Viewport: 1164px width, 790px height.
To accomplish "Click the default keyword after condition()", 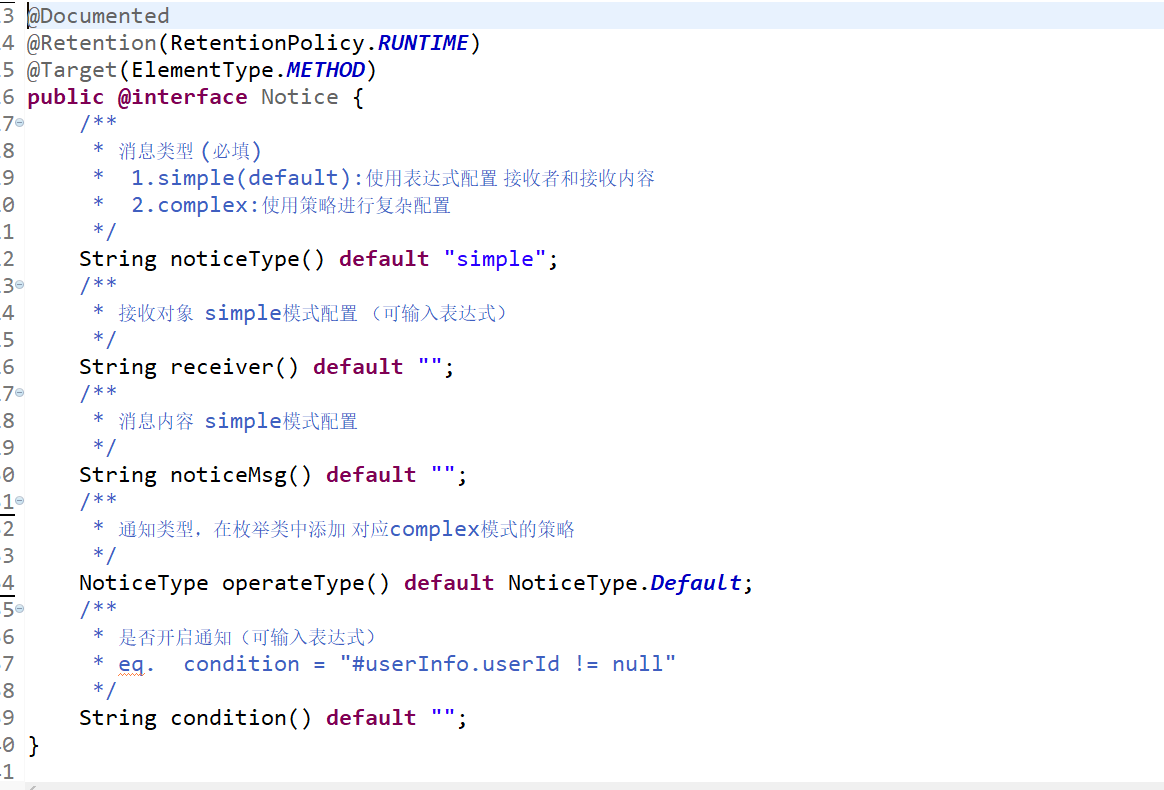I will (x=370, y=718).
